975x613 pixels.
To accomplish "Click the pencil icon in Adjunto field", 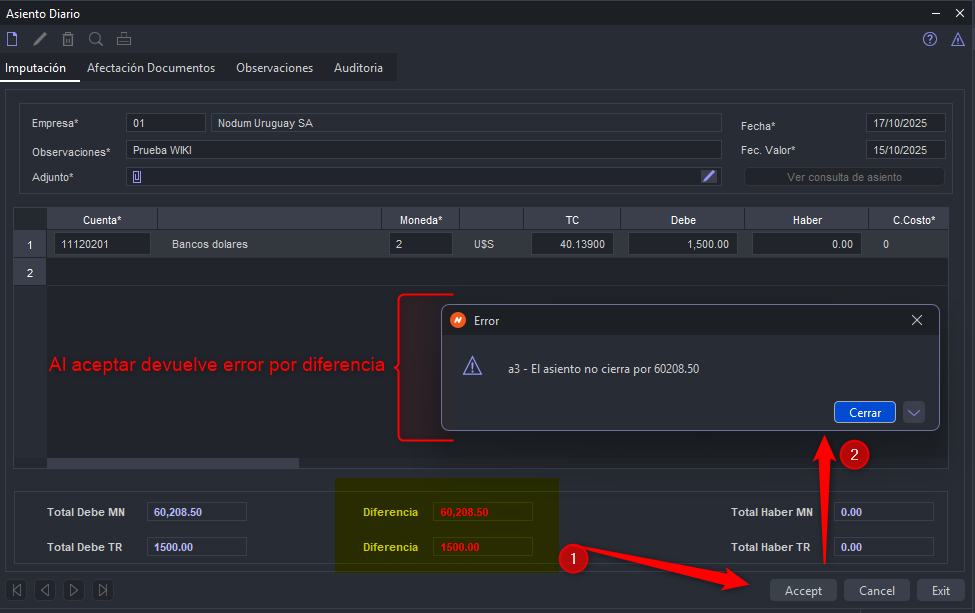I will [x=709, y=176].
